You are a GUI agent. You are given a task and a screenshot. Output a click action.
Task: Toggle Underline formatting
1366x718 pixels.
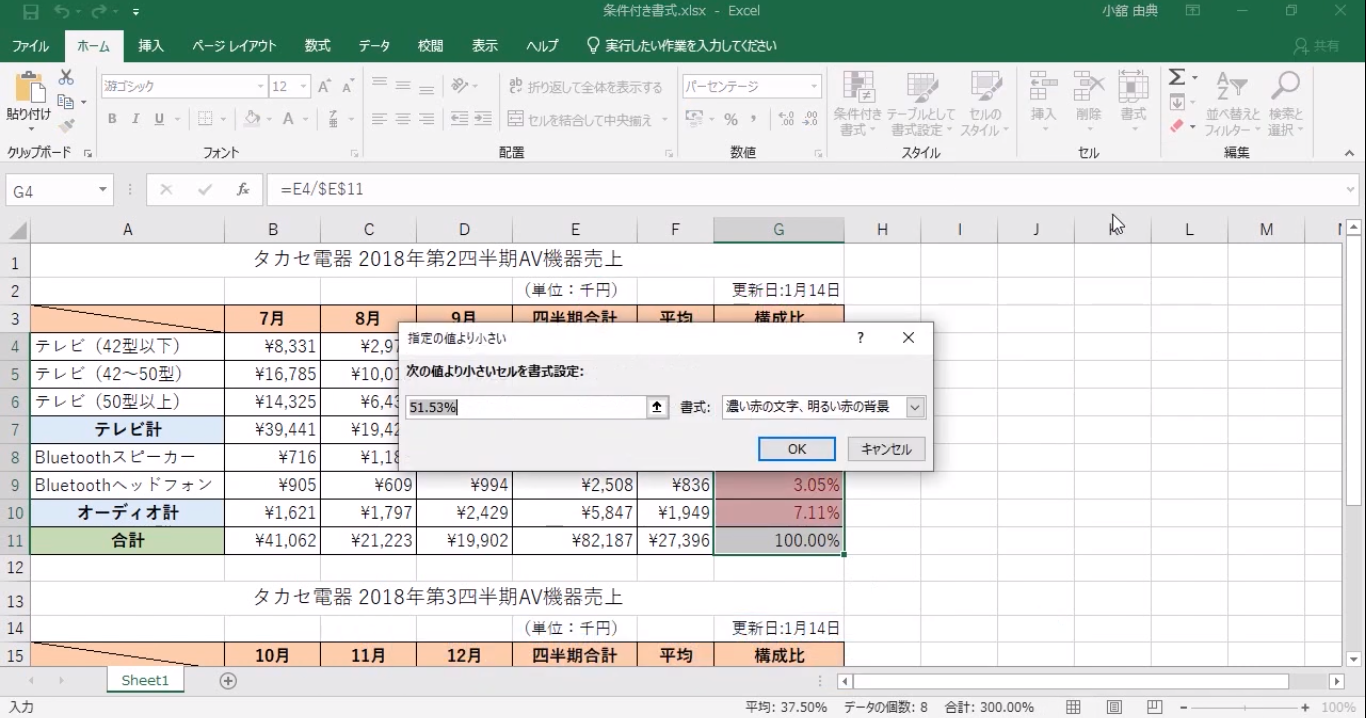(x=159, y=119)
